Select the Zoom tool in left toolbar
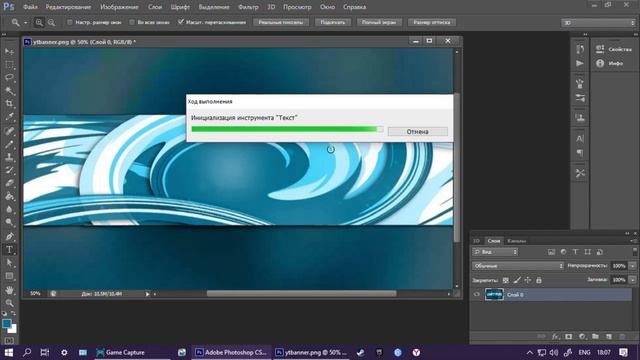Screen dimensions: 640x360 9,303
